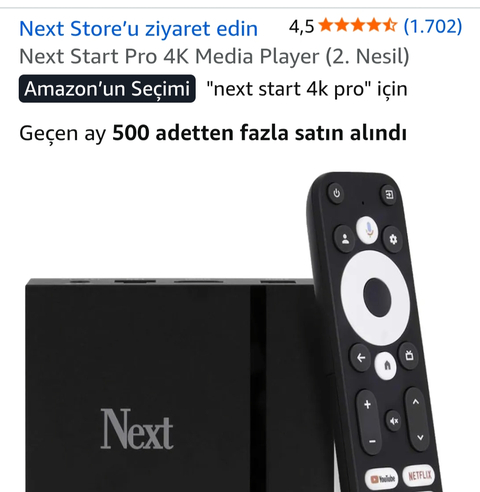Click the volume plus button on remote
480x492 pixels.
(367, 405)
